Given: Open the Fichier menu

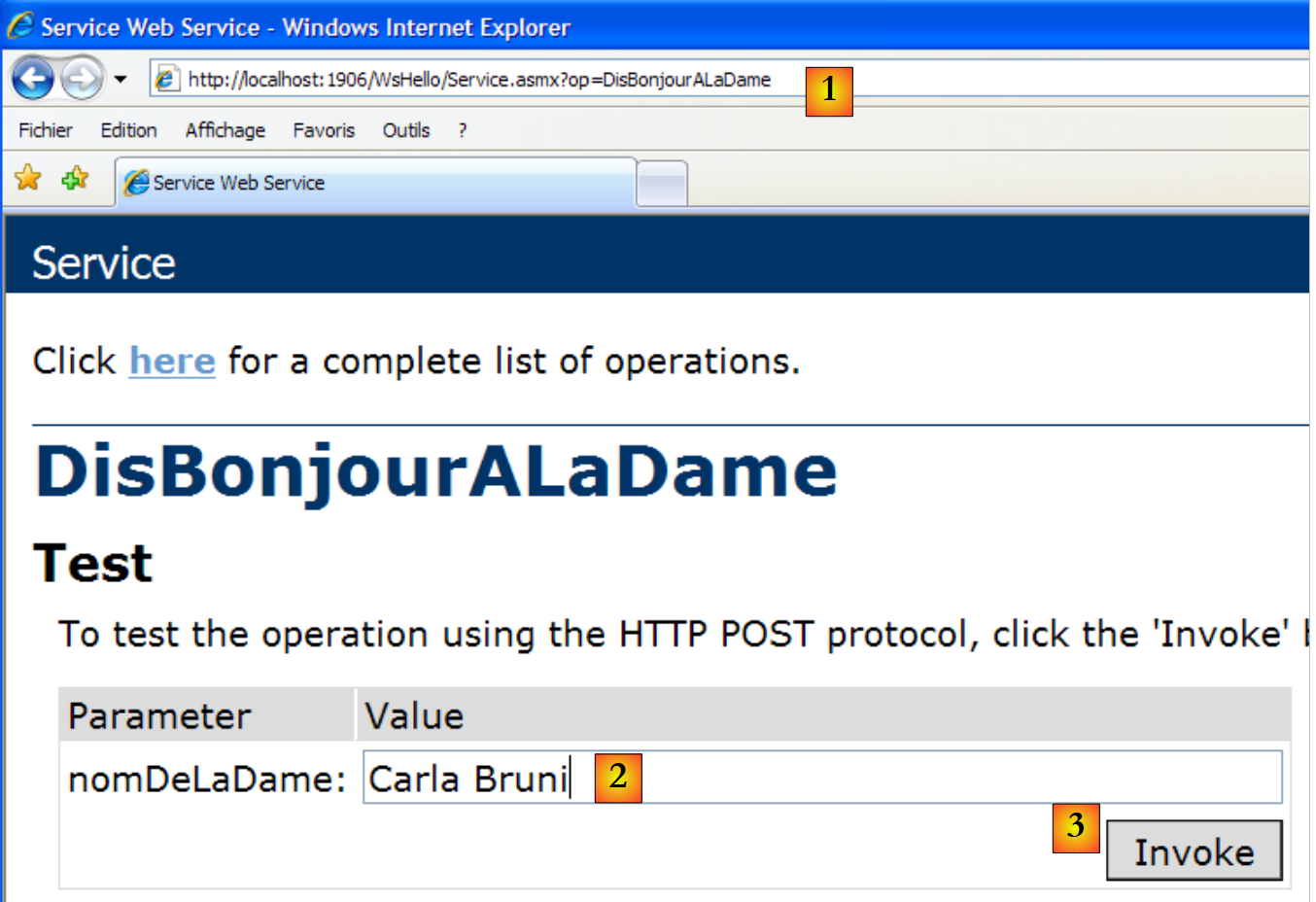Looking at the screenshot, I should pyautogui.click(x=45, y=130).
